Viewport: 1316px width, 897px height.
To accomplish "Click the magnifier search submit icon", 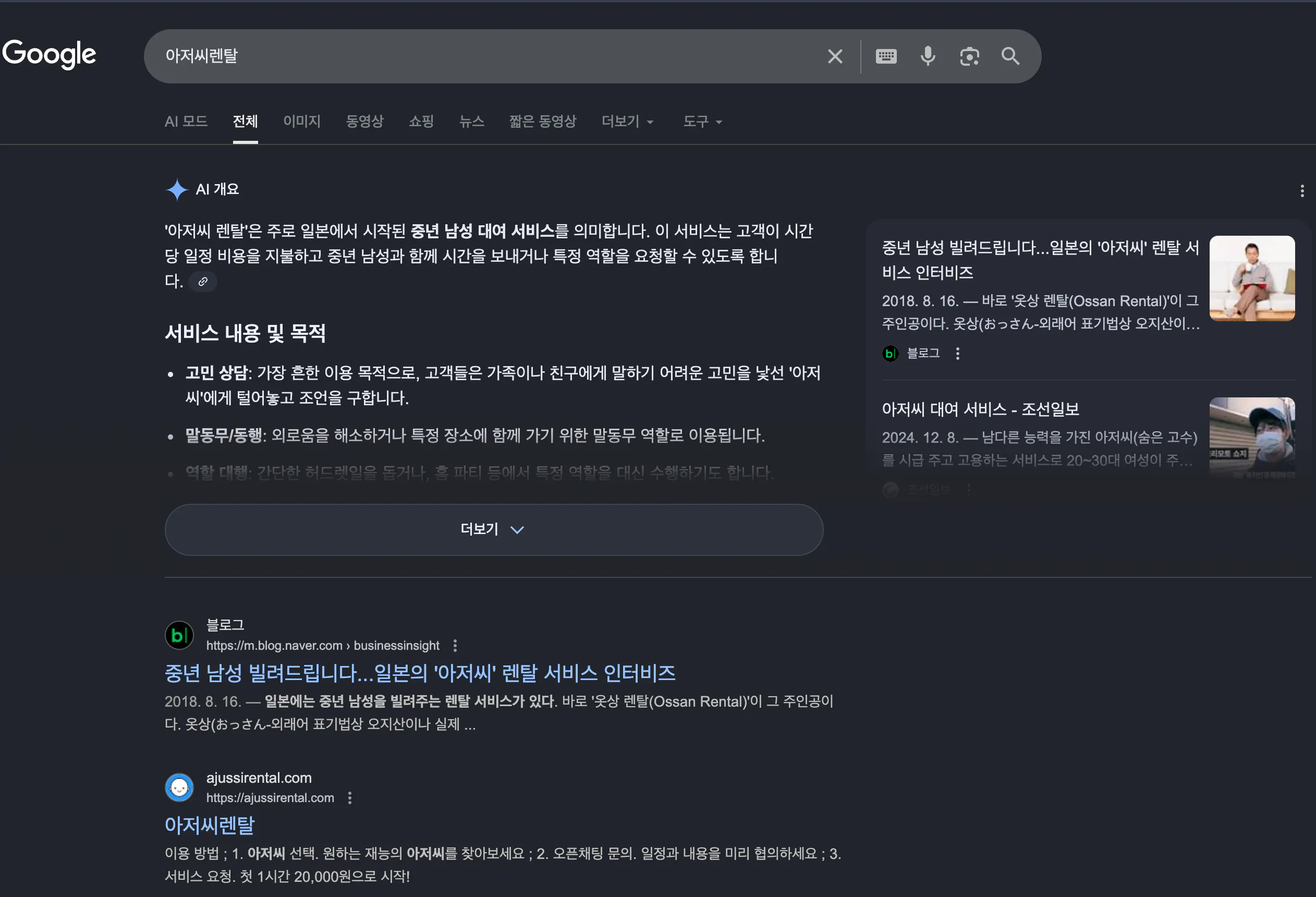I will (x=1010, y=56).
